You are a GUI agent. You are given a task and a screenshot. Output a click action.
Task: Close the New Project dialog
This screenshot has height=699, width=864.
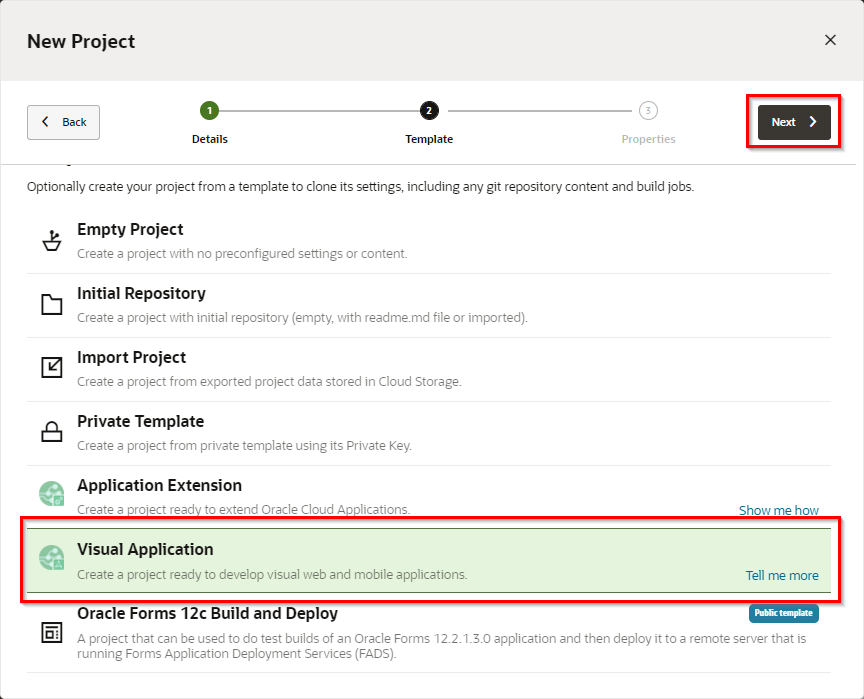click(829, 40)
